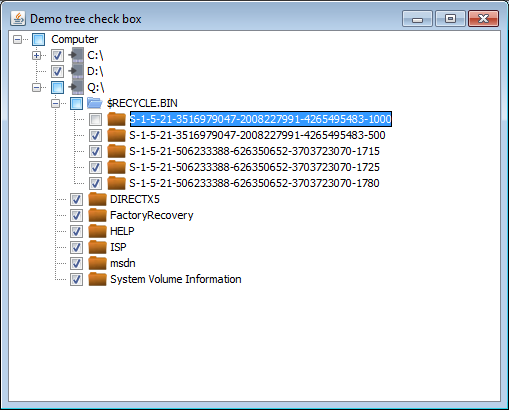
Task: Uncheck the HELP checkbox
Action: point(76,231)
